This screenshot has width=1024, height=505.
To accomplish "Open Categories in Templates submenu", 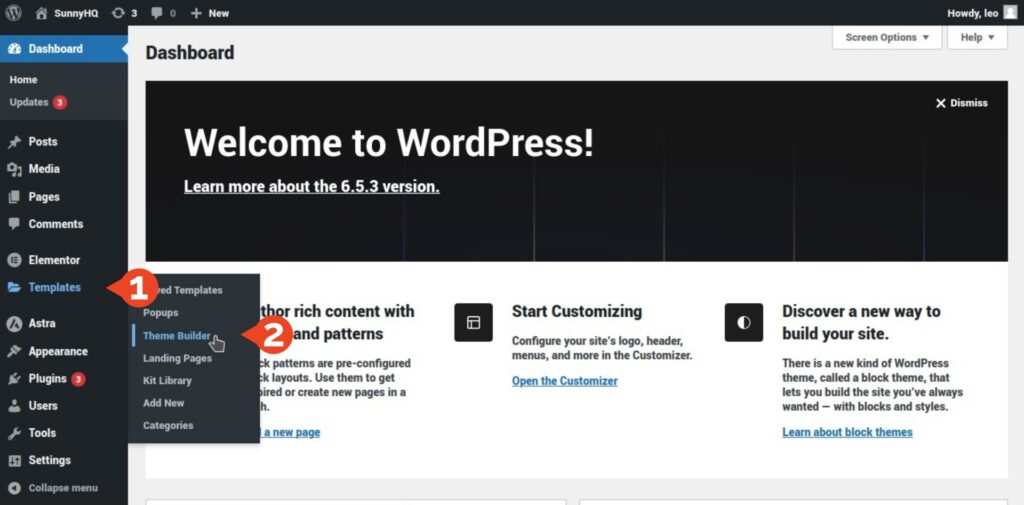I will (x=168, y=425).
